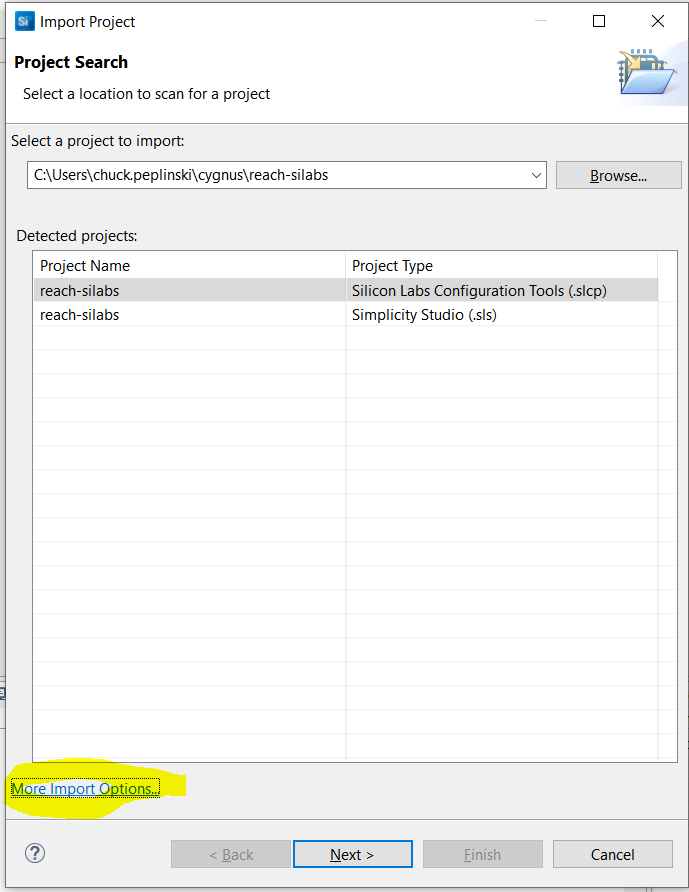The height and width of the screenshot is (892, 689).
Task: Click the Simplicity Studio Si title icon
Action: click(24, 22)
